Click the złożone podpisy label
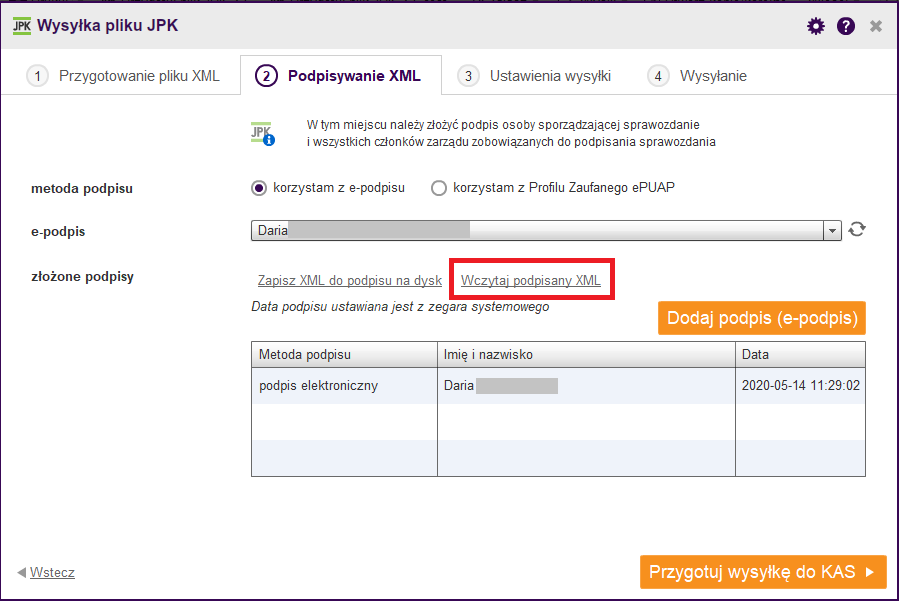The height and width of the screenshot is (601, 899). click(x=83, y=276)
